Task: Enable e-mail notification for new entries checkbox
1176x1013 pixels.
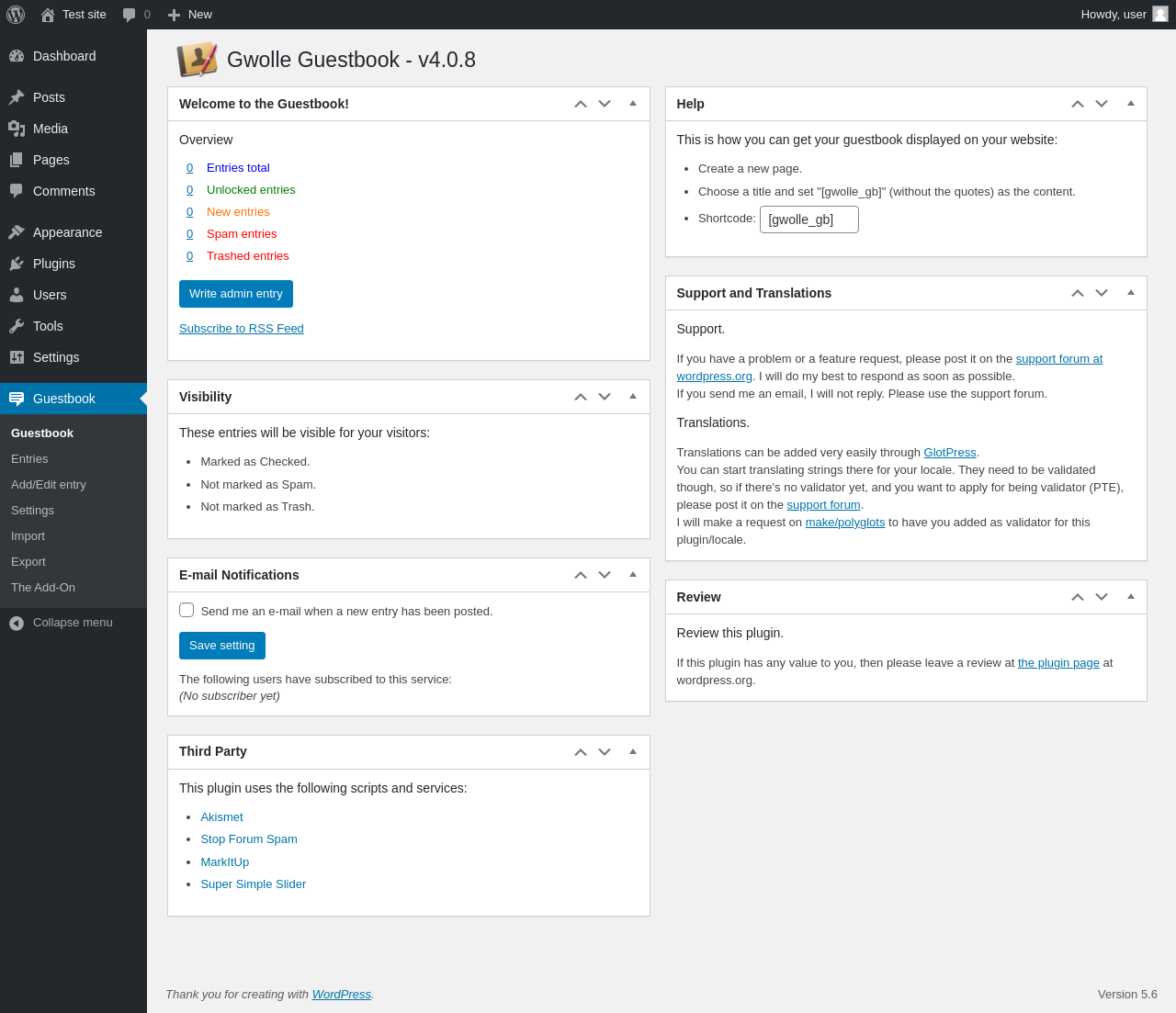Action: coord(187,610)
